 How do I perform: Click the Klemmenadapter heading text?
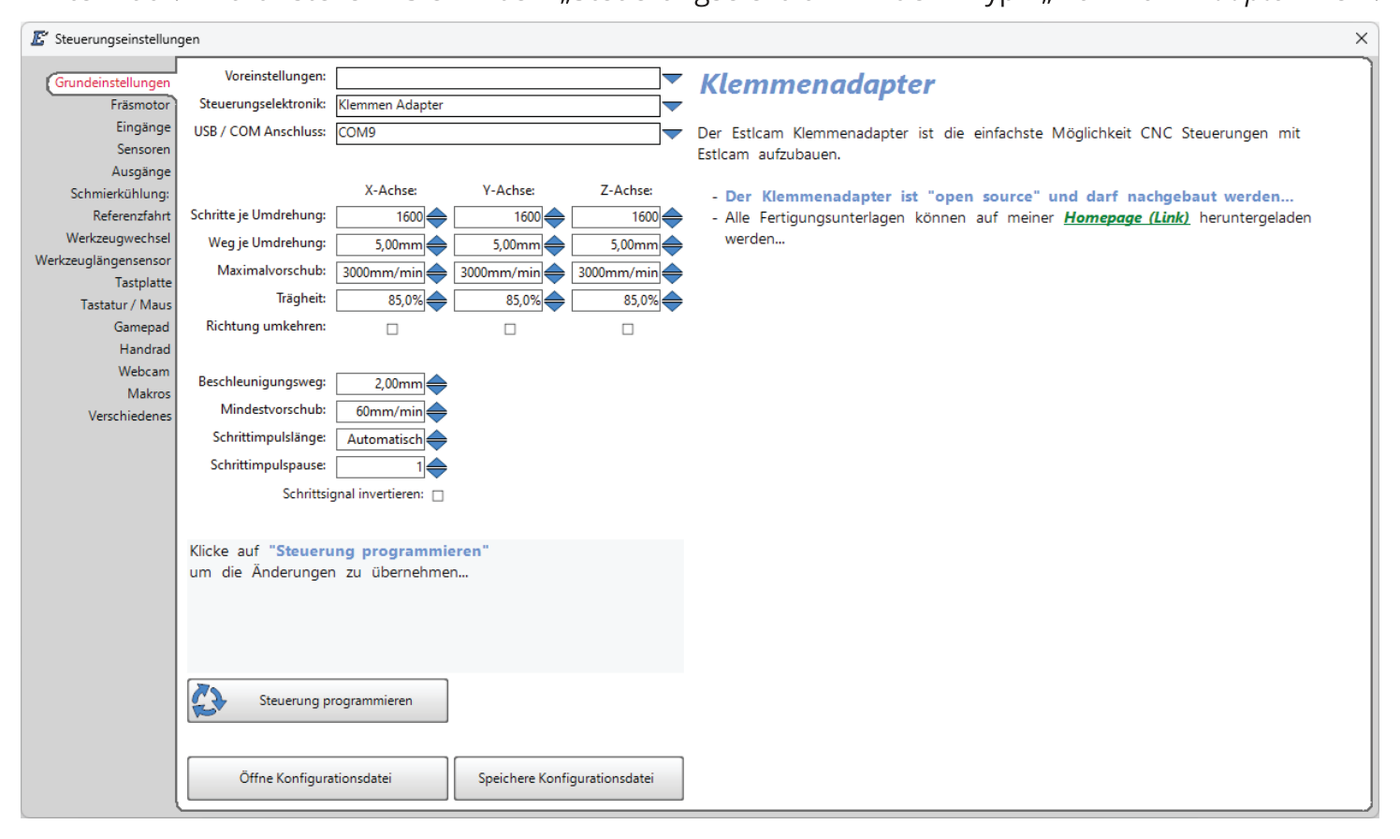tap(817, 85)
